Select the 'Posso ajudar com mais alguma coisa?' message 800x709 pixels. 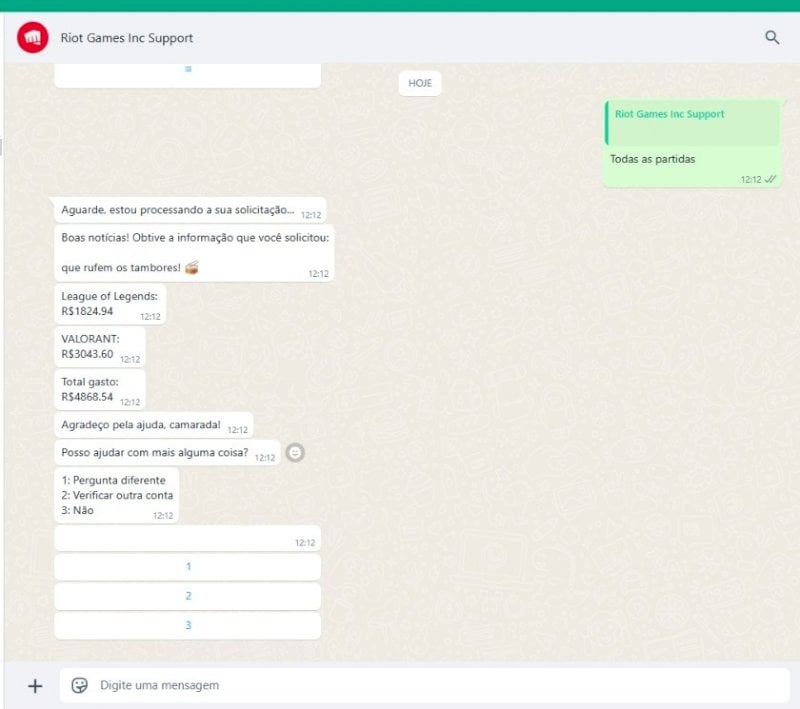tap(167, 452)
